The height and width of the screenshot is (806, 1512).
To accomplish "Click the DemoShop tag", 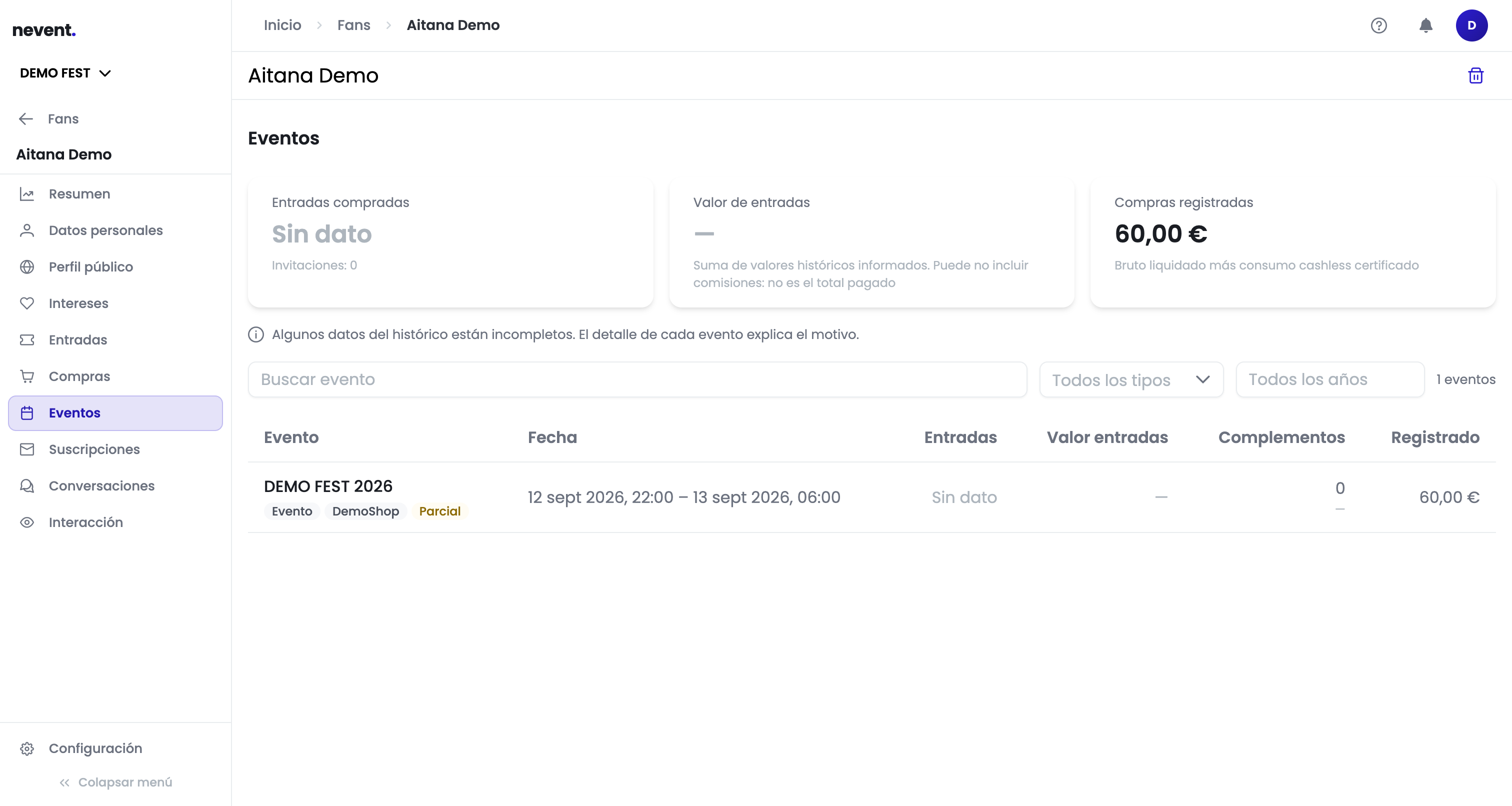I will point(365,511).
